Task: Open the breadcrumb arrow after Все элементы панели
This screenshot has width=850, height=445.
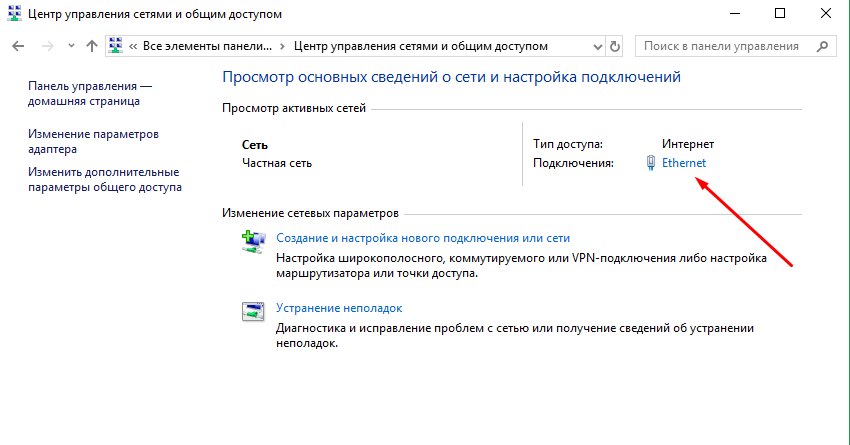Action: tap(282, 47)
